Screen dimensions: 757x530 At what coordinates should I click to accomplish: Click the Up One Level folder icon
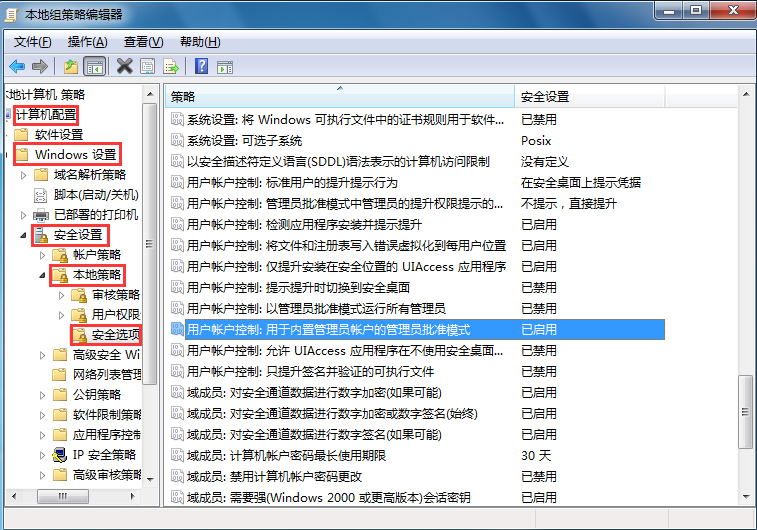coord(70,66)
